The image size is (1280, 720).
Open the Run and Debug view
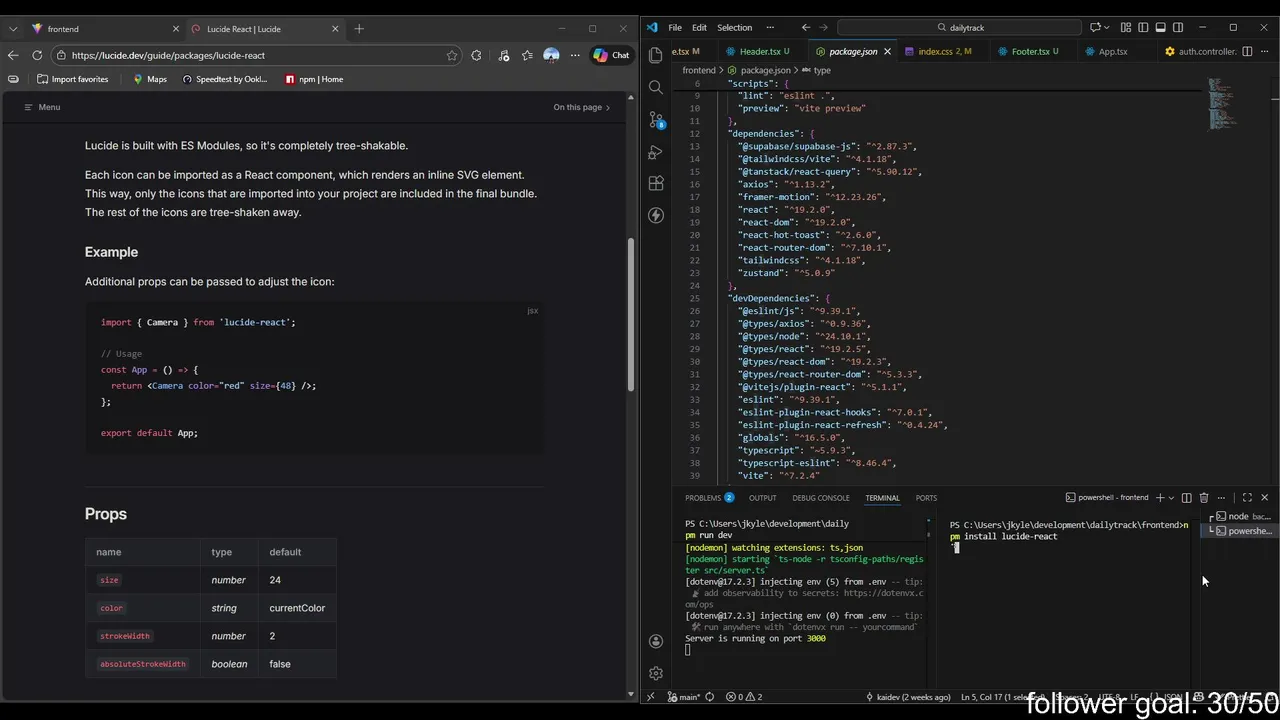coord(656,152)
